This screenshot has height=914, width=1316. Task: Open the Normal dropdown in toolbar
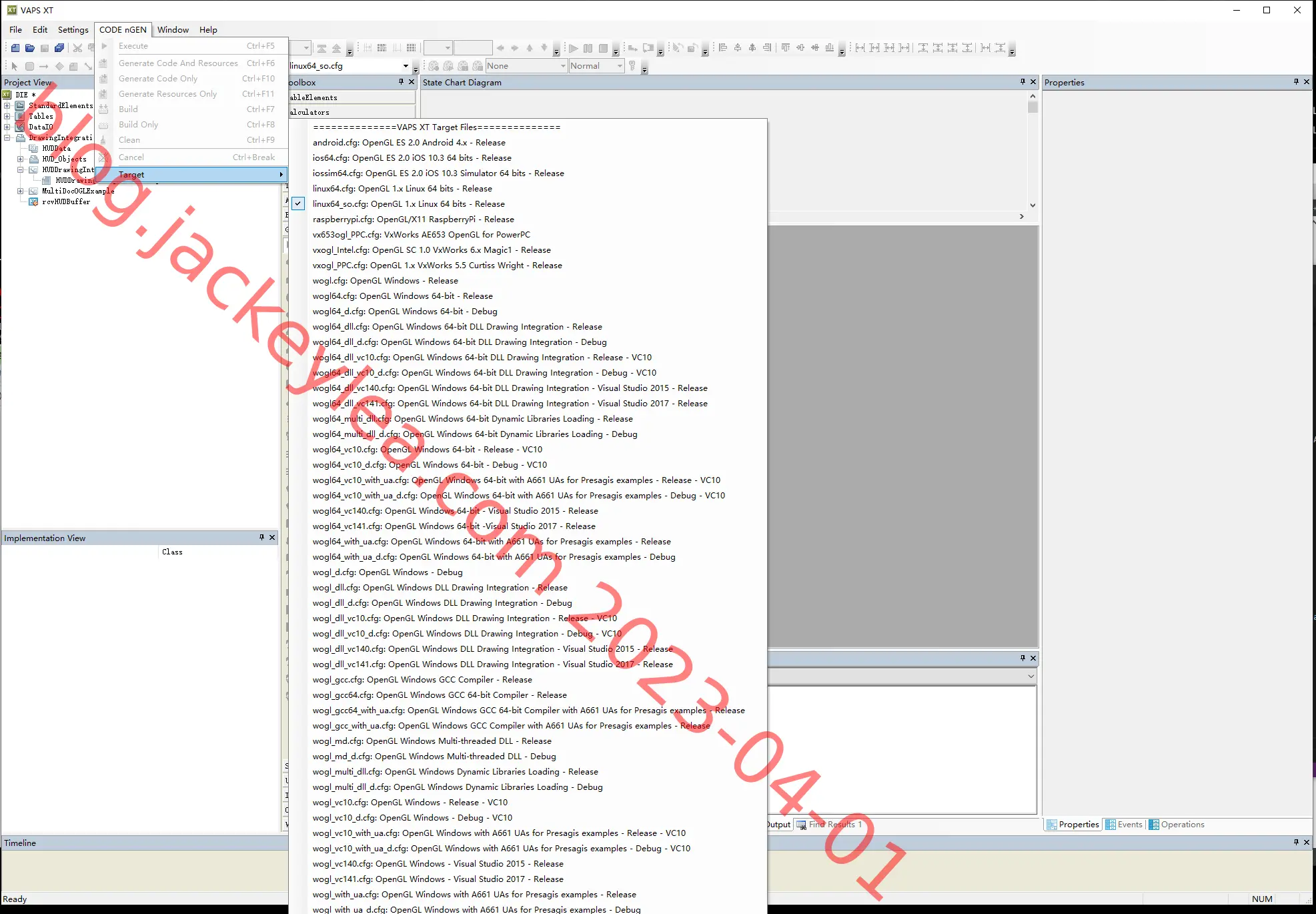pyautogui.click(x=597, y=66)
